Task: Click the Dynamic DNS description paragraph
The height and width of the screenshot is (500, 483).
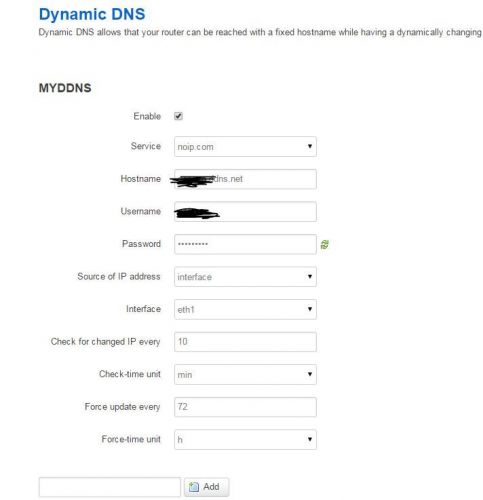Action: [260, 32]
